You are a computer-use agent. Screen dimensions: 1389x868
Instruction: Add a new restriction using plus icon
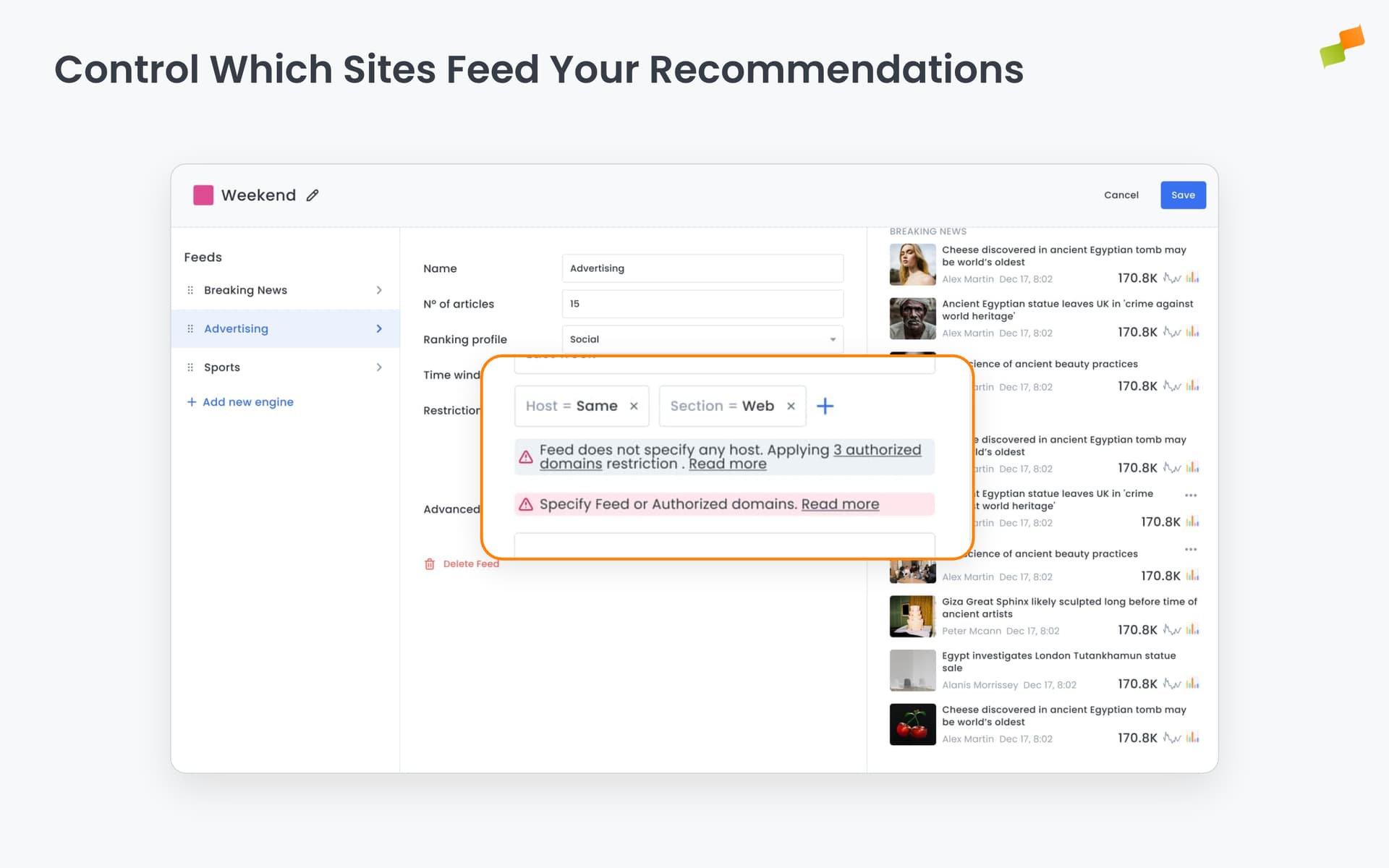tap(825, 406)
